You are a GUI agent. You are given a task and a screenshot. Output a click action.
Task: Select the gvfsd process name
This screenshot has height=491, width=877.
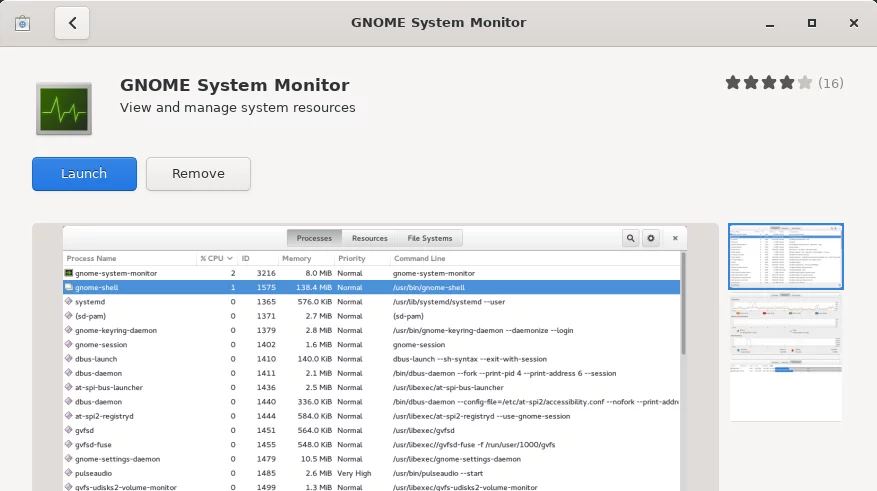pos(84,431)
